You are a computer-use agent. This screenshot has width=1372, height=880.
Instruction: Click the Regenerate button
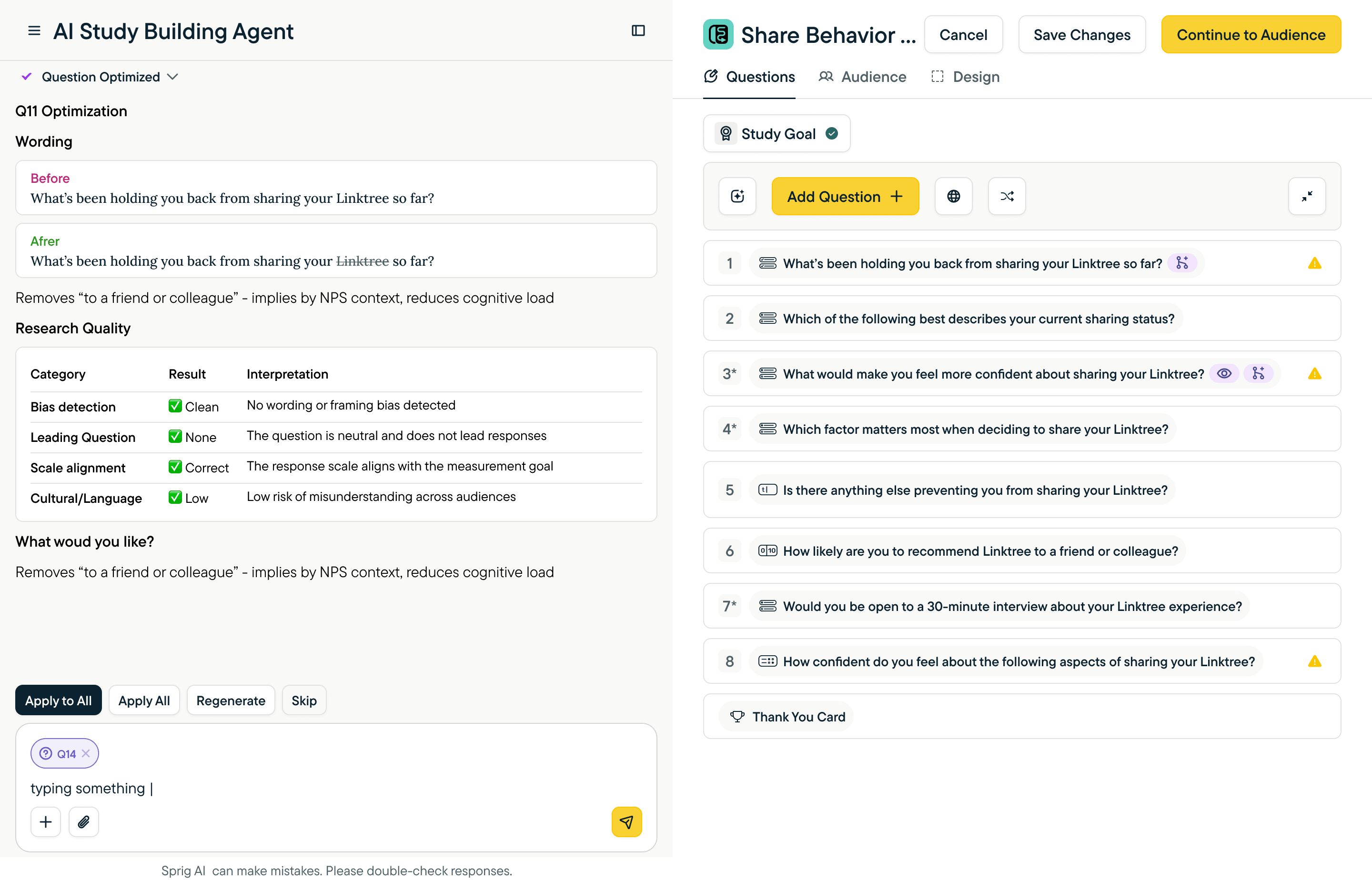(231, 700)
